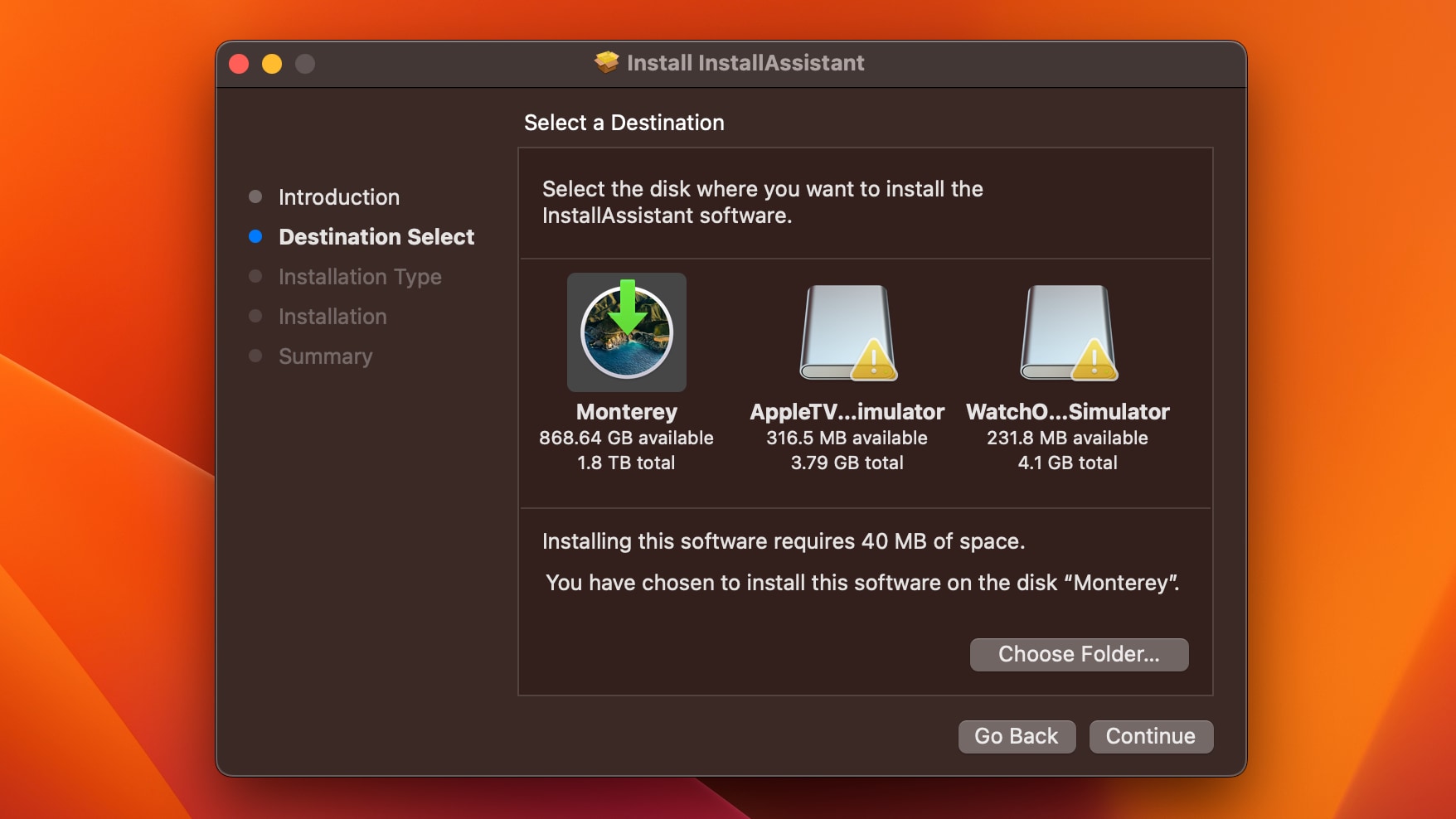
Task: Click the AppleTV...imulator disk name label
Action: pos(847,412)
